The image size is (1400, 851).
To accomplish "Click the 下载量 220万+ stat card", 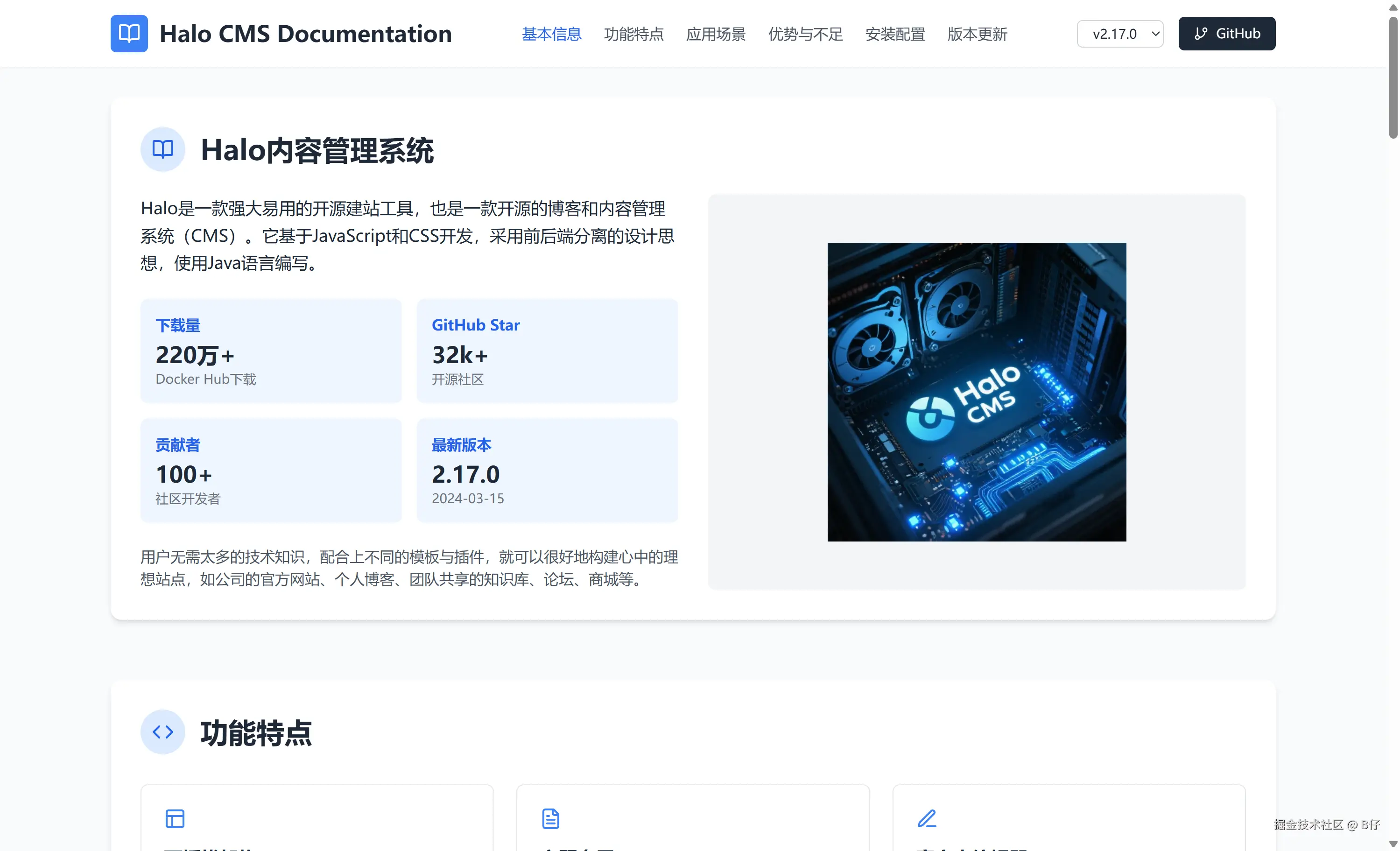I will pos(270,351).
